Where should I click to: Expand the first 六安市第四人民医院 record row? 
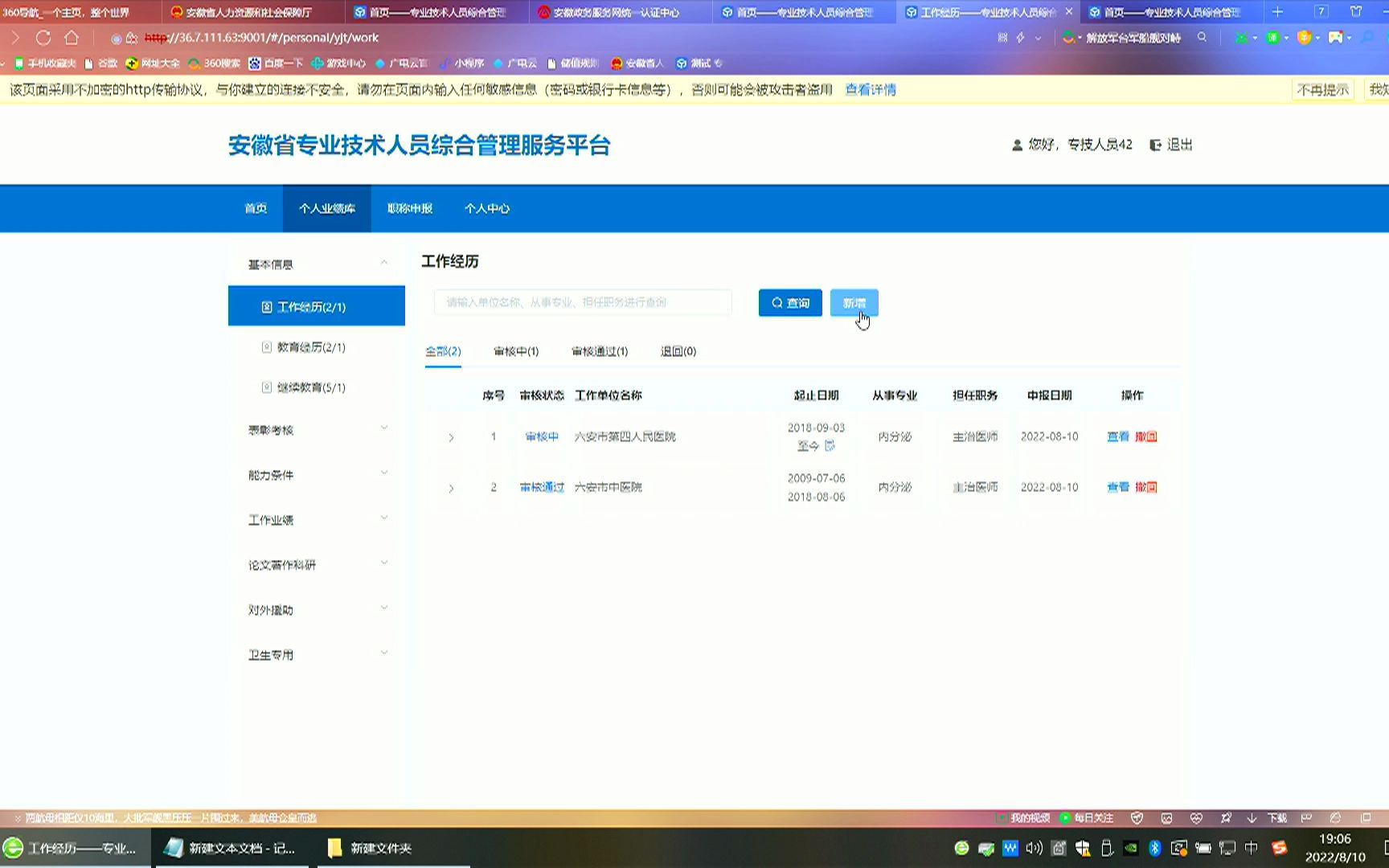[x=450, y=436]
